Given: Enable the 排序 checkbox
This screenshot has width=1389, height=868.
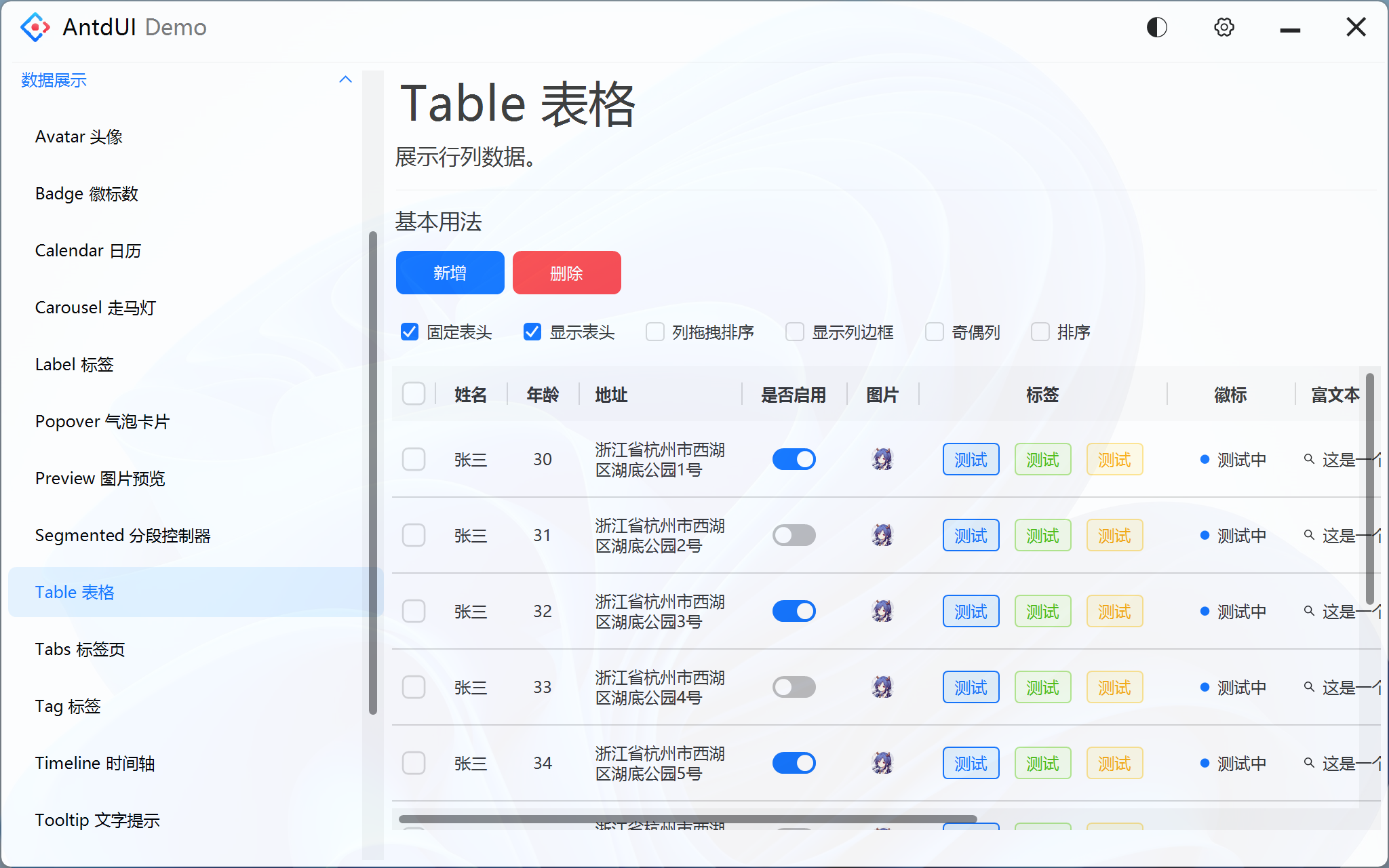Looking at the screenshot, I should (1040, 332).
